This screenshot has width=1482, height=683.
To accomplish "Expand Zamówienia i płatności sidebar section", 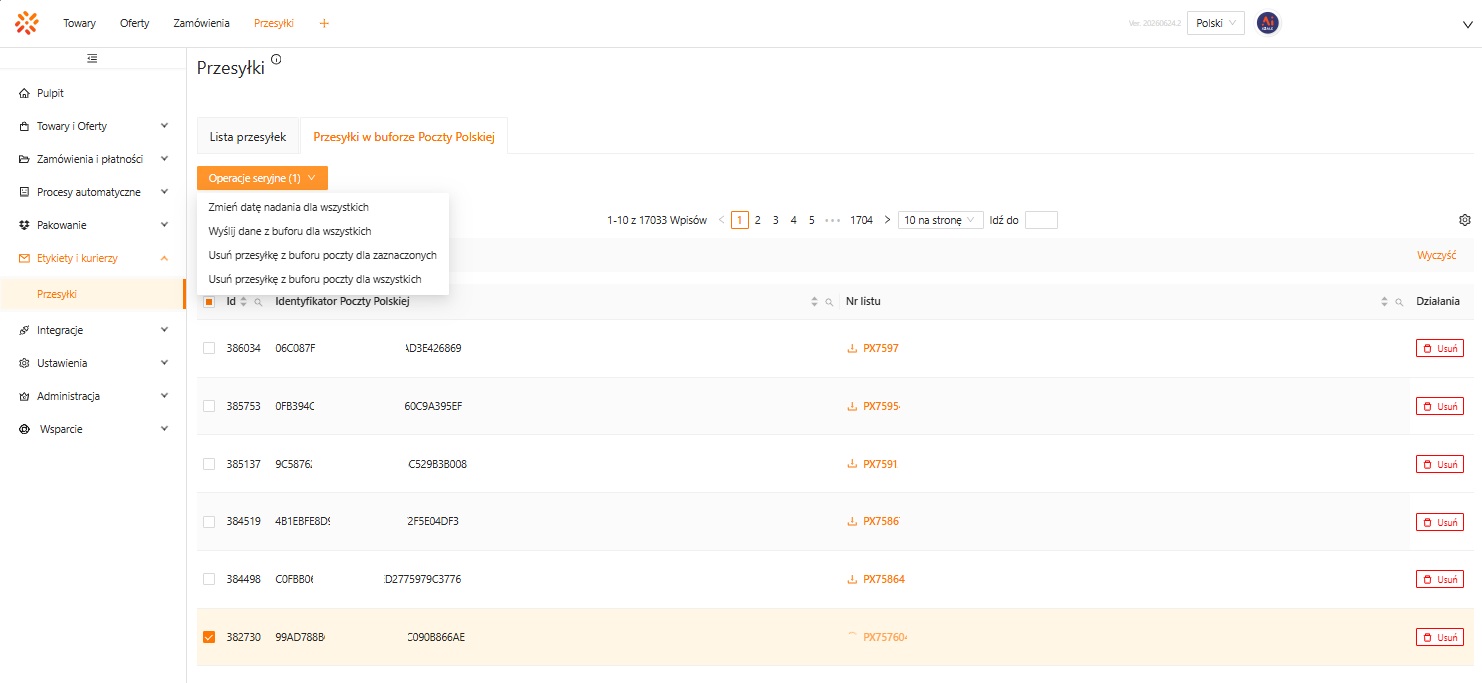I will (x=92, y=159).
